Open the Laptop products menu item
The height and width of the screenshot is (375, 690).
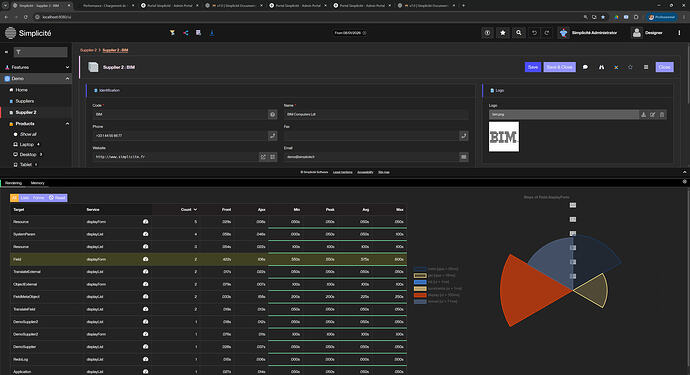pyautogui.click(x=26, y=144)
